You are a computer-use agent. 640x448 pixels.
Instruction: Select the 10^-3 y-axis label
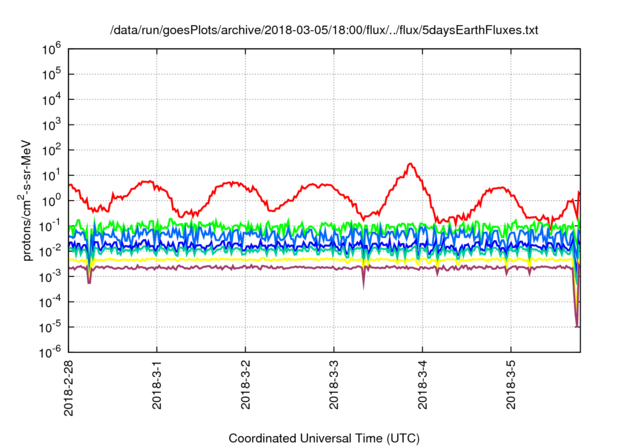click(x=51, y=277)
